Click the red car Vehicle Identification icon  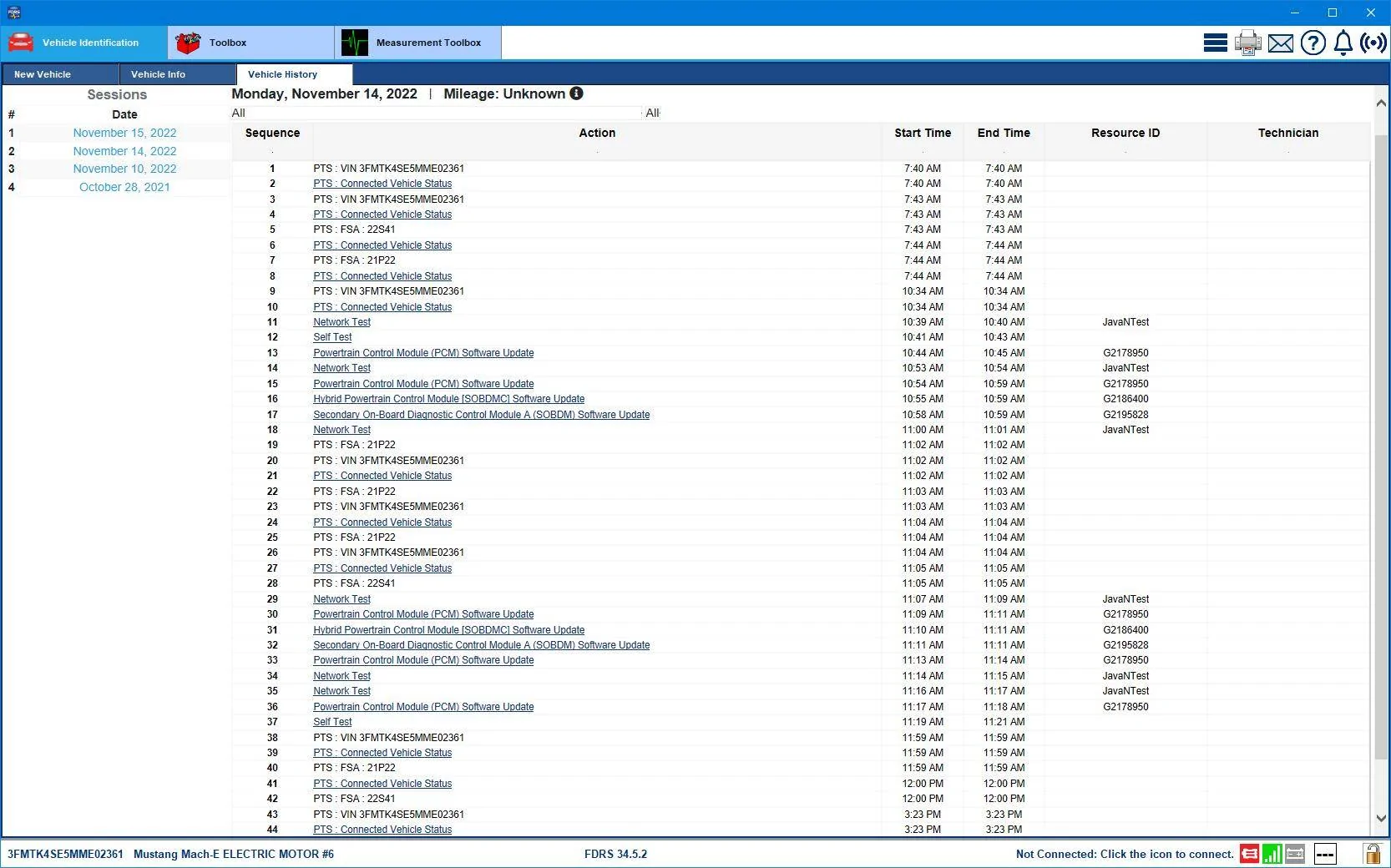tap(20, 43)
